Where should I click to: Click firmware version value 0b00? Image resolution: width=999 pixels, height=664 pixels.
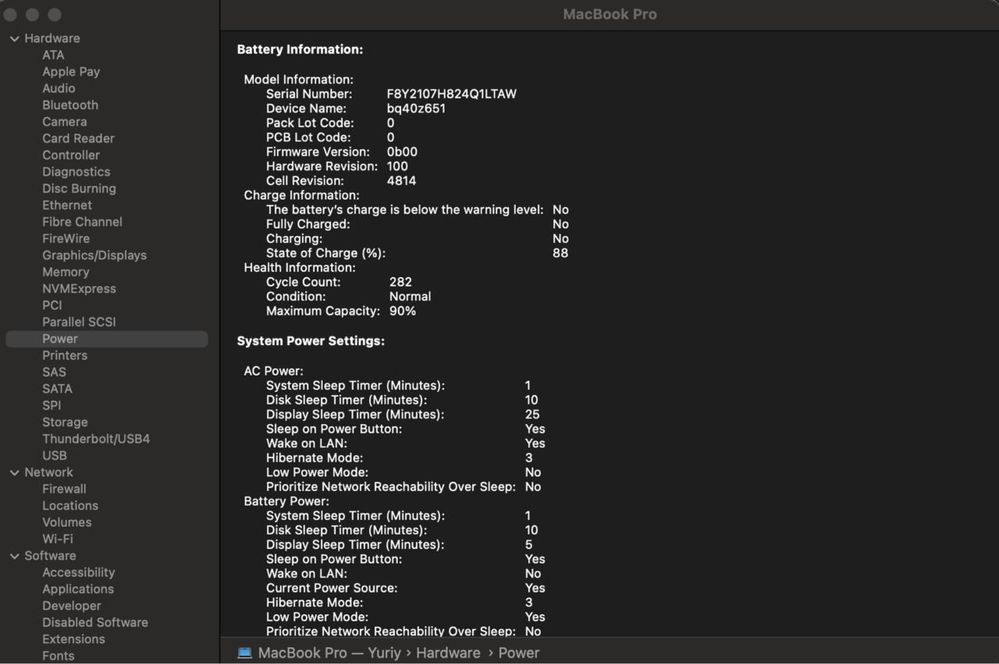pos(402,152)
